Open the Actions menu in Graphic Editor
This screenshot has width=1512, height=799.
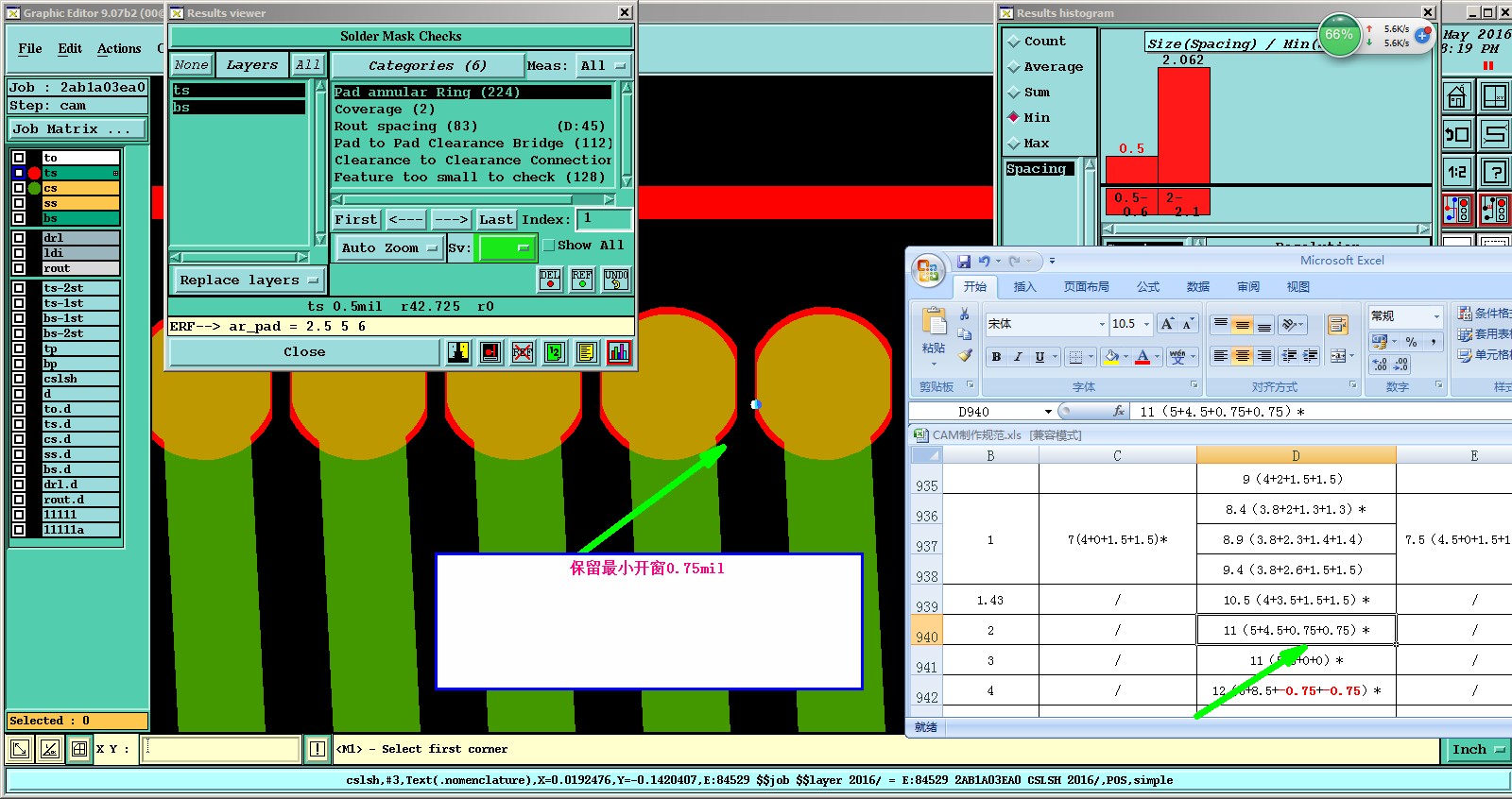119,49
